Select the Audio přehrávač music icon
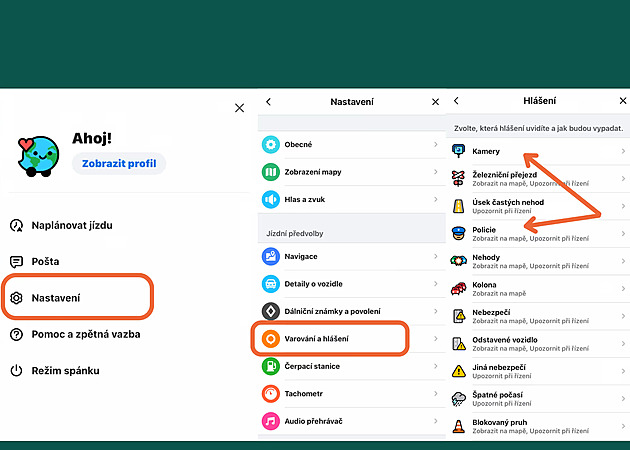630x450 pixels. pos(270,422)
